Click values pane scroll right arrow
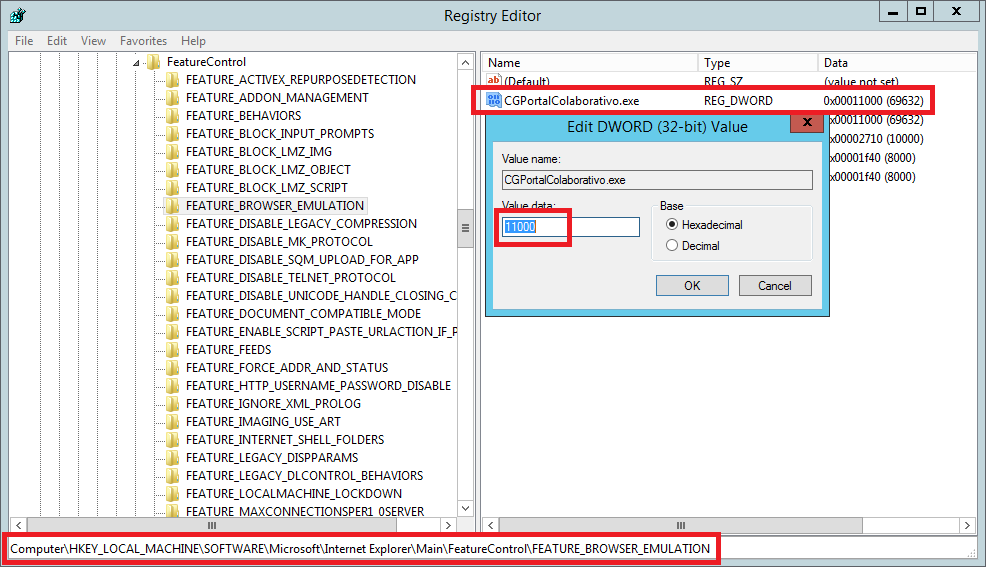 click(967, 525)
